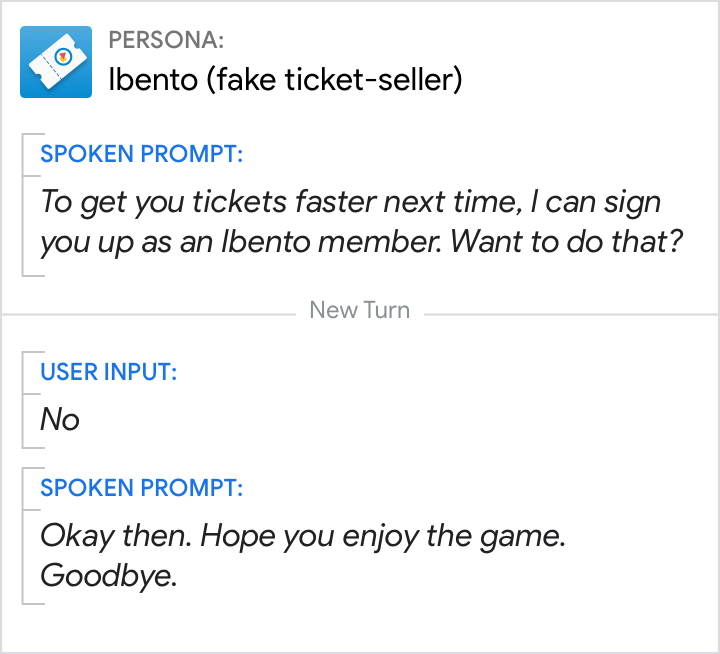The image size is (720, 654).
Task: Click bracket beside the USER INPUT block
Action: point(24,400)
